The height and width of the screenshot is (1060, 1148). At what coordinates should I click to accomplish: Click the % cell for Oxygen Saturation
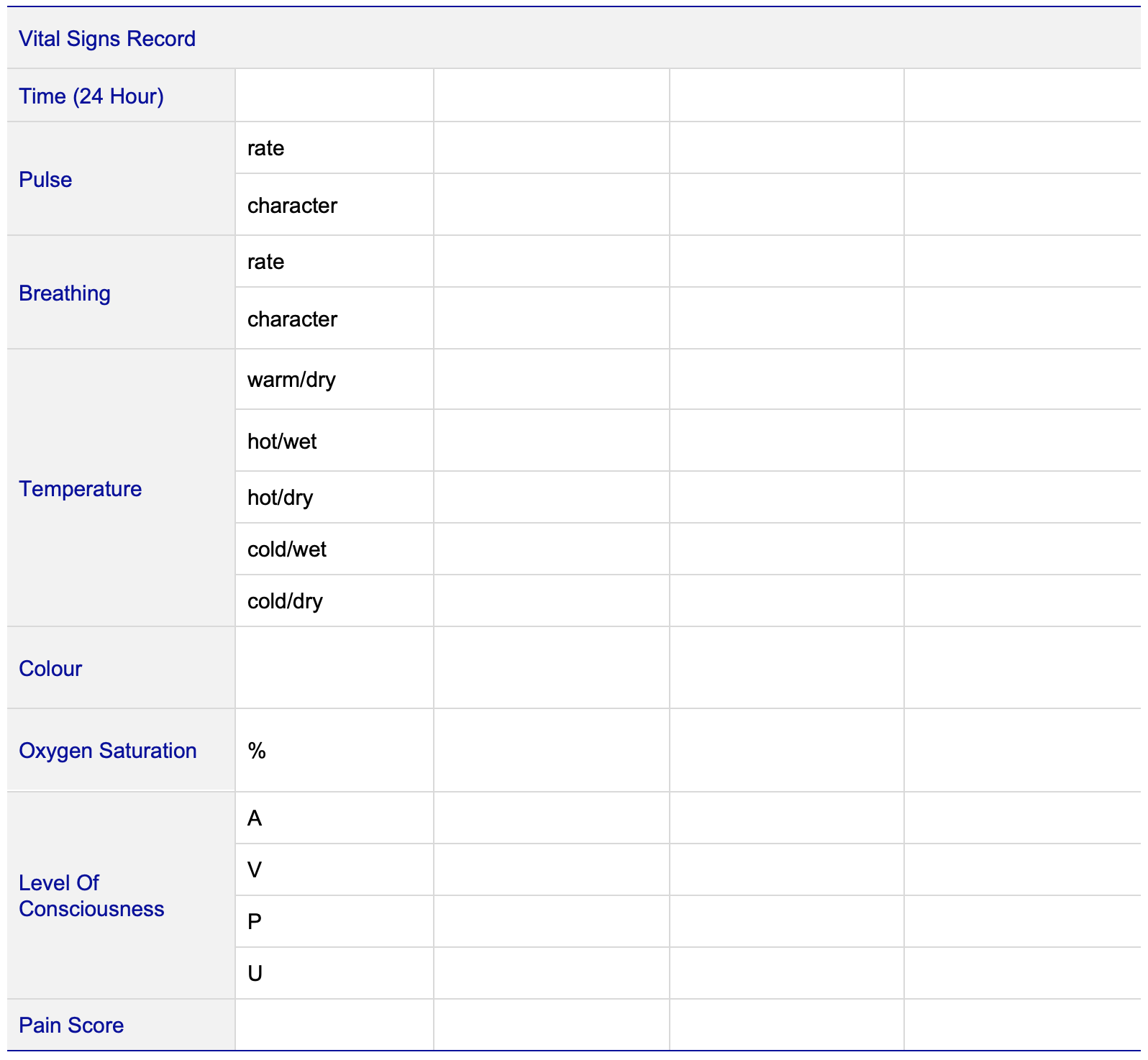pyautogui.click(x=257, y=751)
